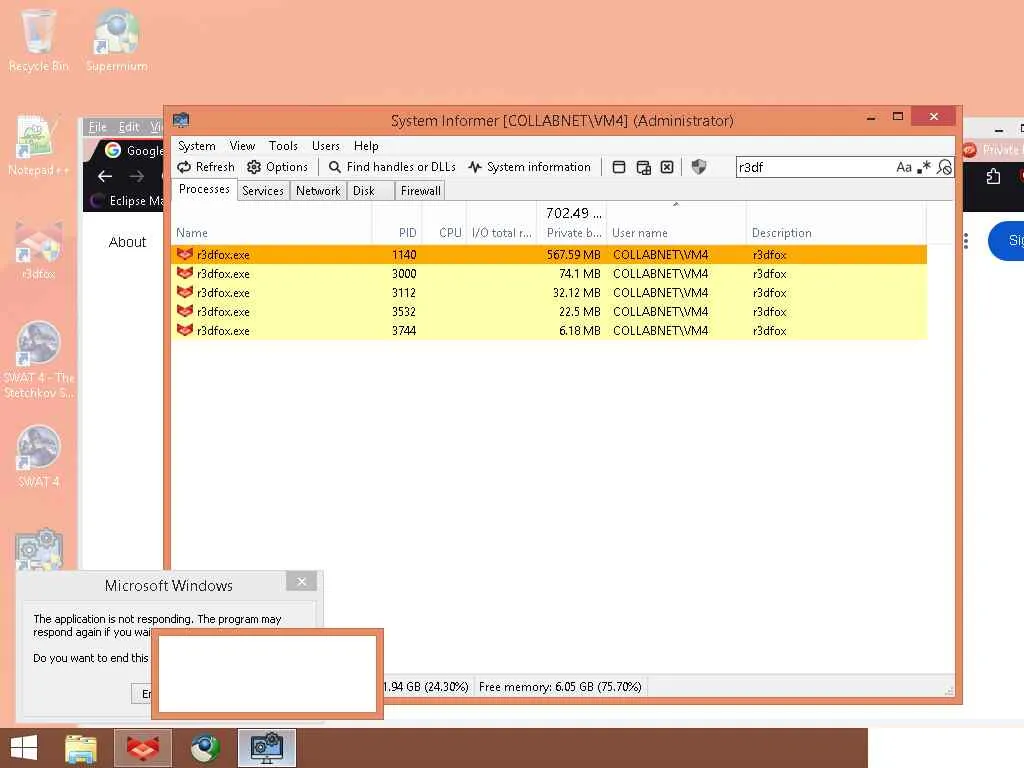Screen dimensions: 1024x768
Task: Switch to the Services tab
Action: coord(263,191)
